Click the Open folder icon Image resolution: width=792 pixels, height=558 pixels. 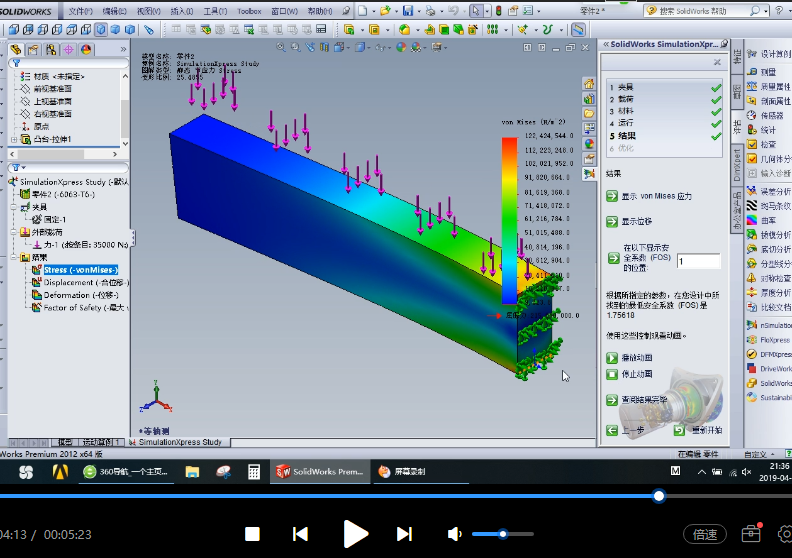point(385,11)
